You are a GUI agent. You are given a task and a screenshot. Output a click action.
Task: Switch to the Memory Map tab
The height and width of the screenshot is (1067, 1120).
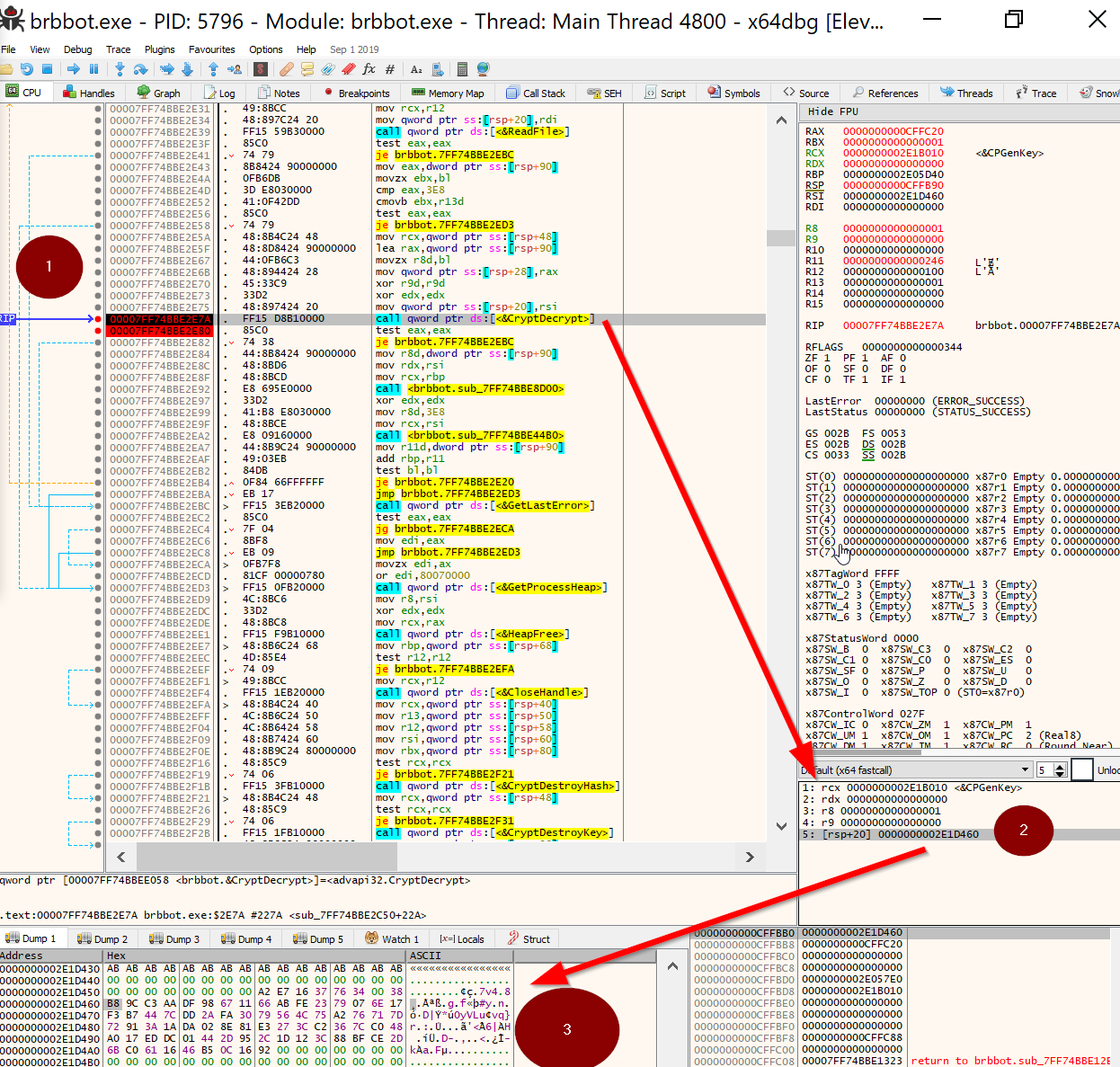point(448,93)
